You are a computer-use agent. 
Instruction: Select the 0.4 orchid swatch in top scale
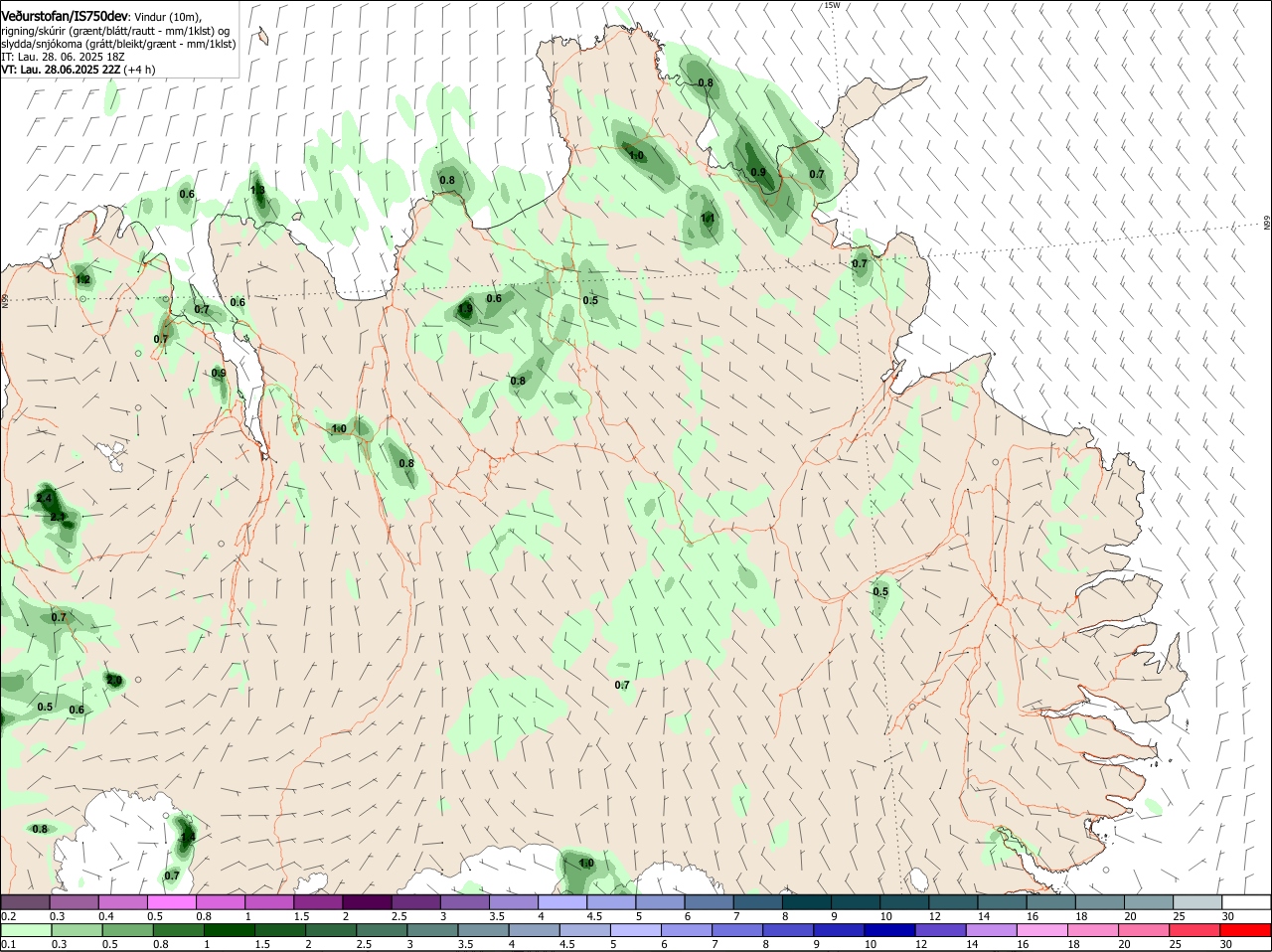[122, 901]
